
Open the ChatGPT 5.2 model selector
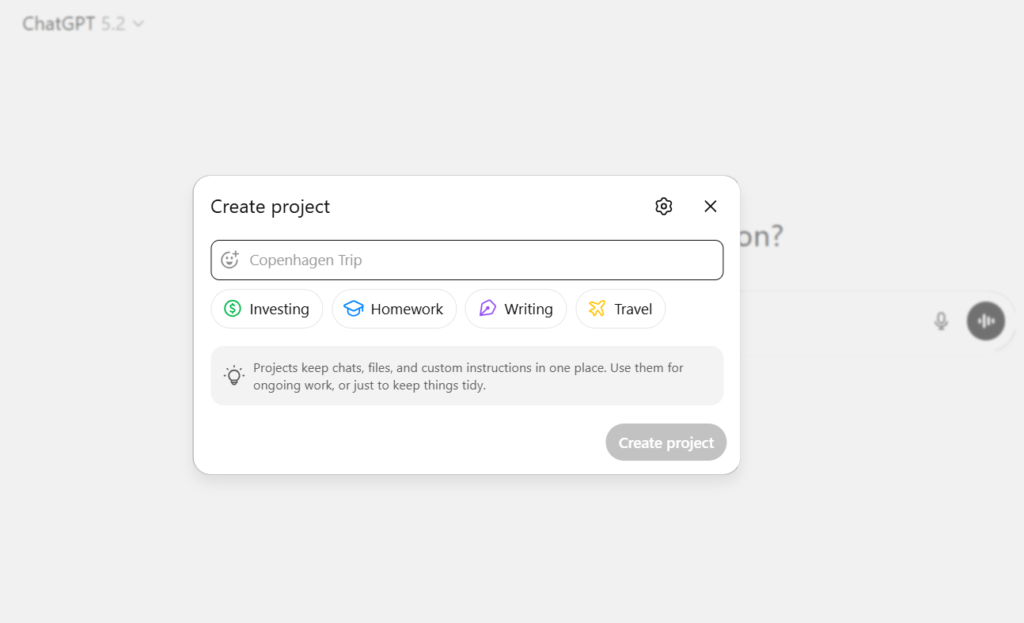coord(84,22)
